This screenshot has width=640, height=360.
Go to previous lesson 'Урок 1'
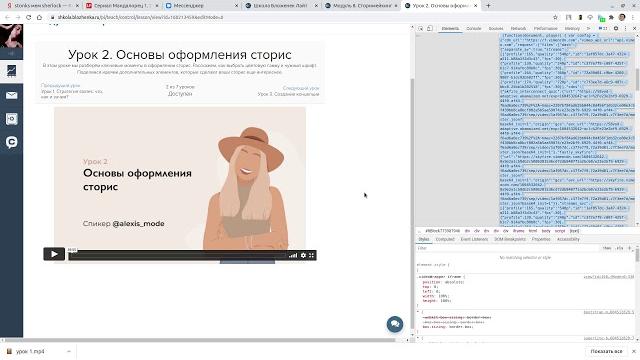(71, 94)
